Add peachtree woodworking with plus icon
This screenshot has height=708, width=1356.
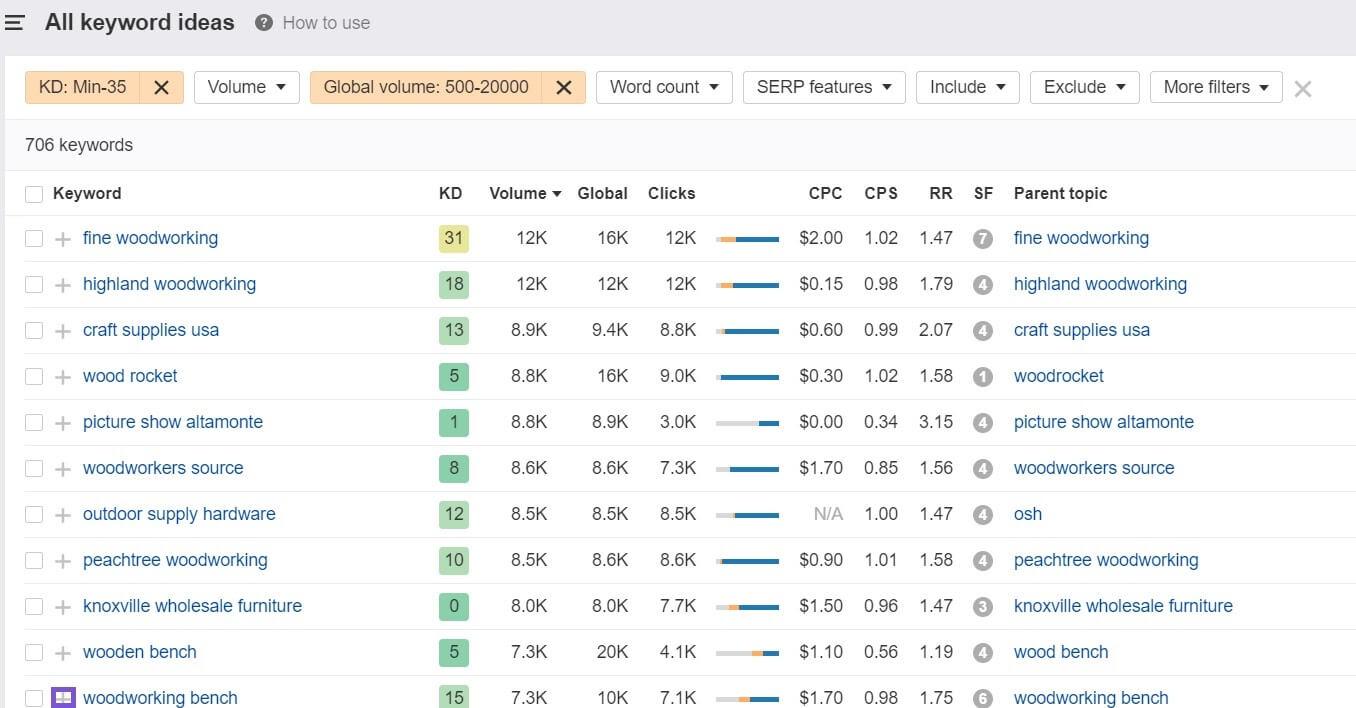point(63,561)
